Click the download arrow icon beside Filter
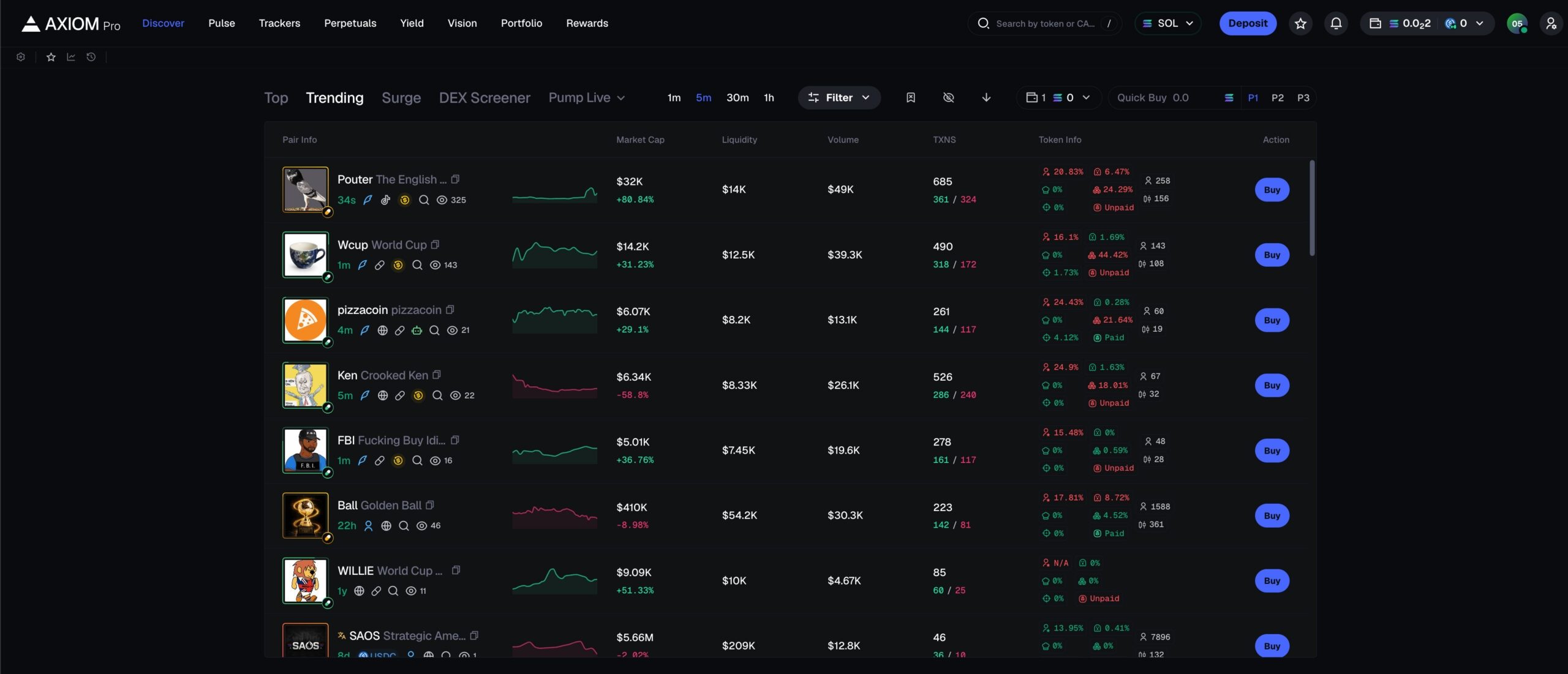 click(986, 97)
